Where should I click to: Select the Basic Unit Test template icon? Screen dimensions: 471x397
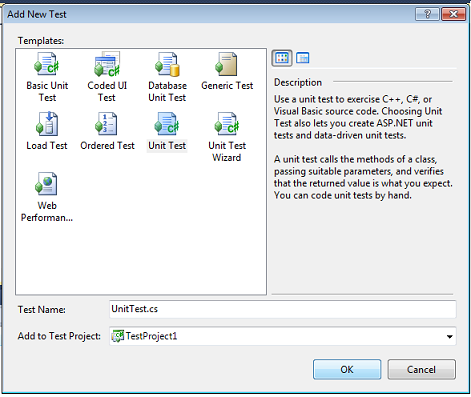pos(47,64)
